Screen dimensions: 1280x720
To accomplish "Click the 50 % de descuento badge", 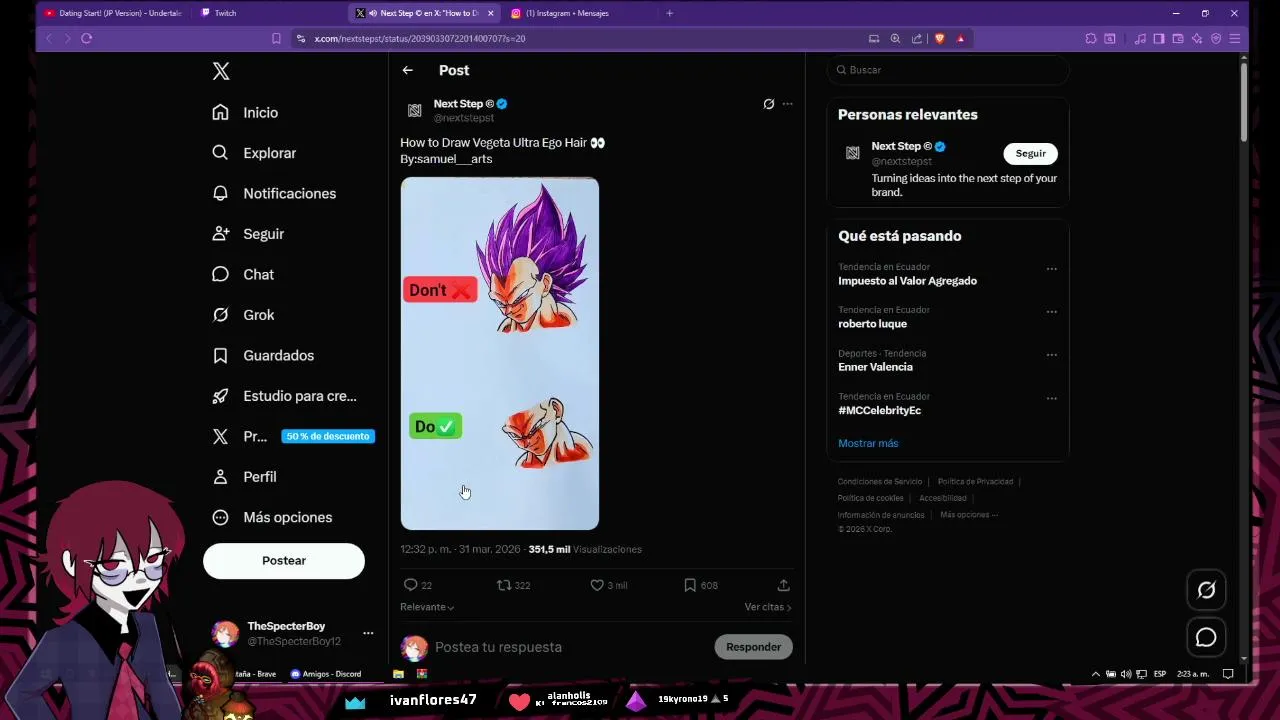I will click(328, 436).
